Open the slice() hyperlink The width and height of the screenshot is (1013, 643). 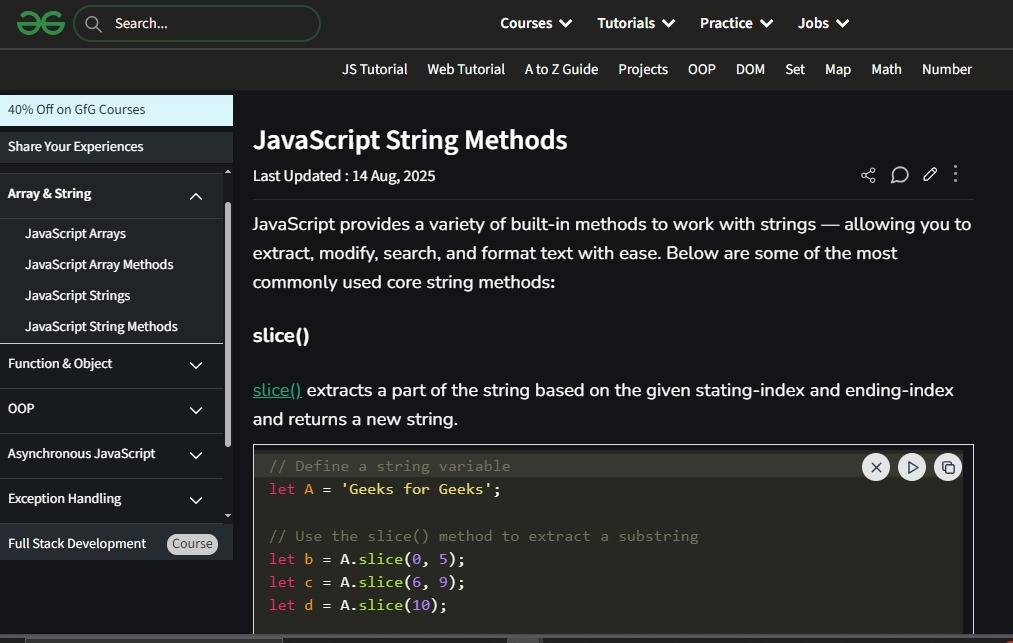tap(276, 390)
